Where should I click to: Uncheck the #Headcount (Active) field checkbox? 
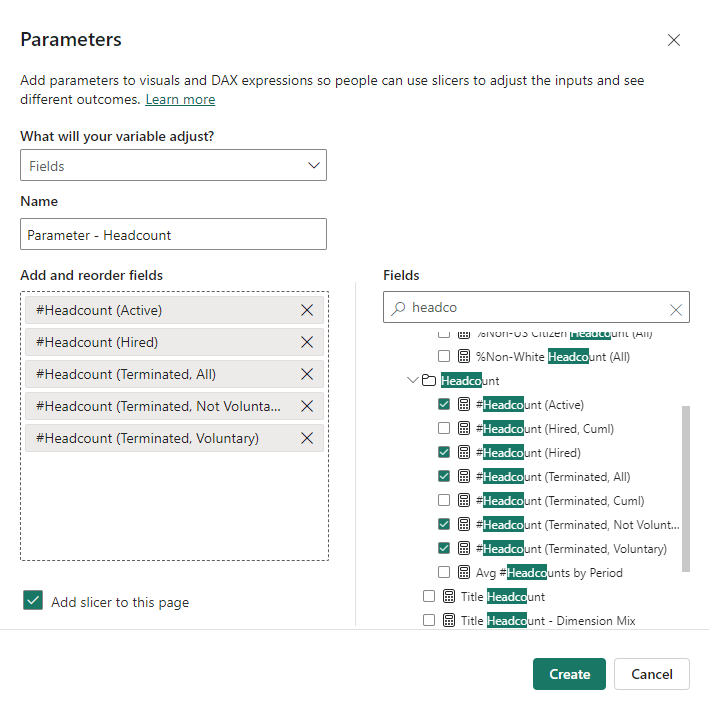pos(444,405)
